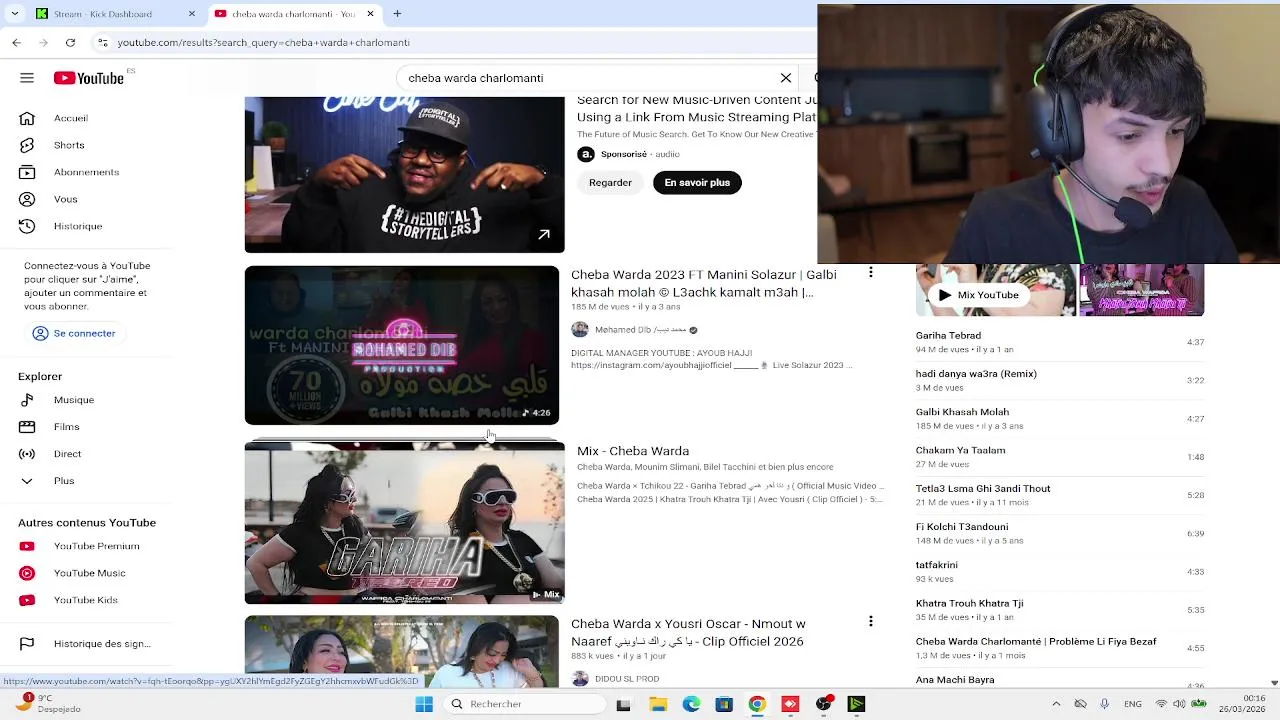Click the taskbar Rechercher search box
This screenshot has width=1280, height=720.
[525, 704]
